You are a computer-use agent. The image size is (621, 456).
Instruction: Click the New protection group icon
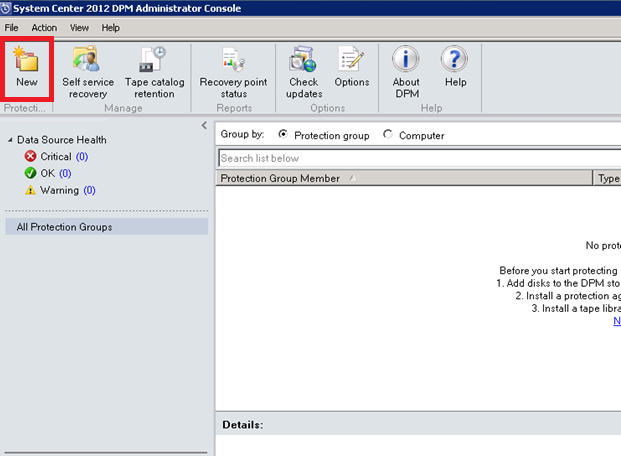click(26, 59)
